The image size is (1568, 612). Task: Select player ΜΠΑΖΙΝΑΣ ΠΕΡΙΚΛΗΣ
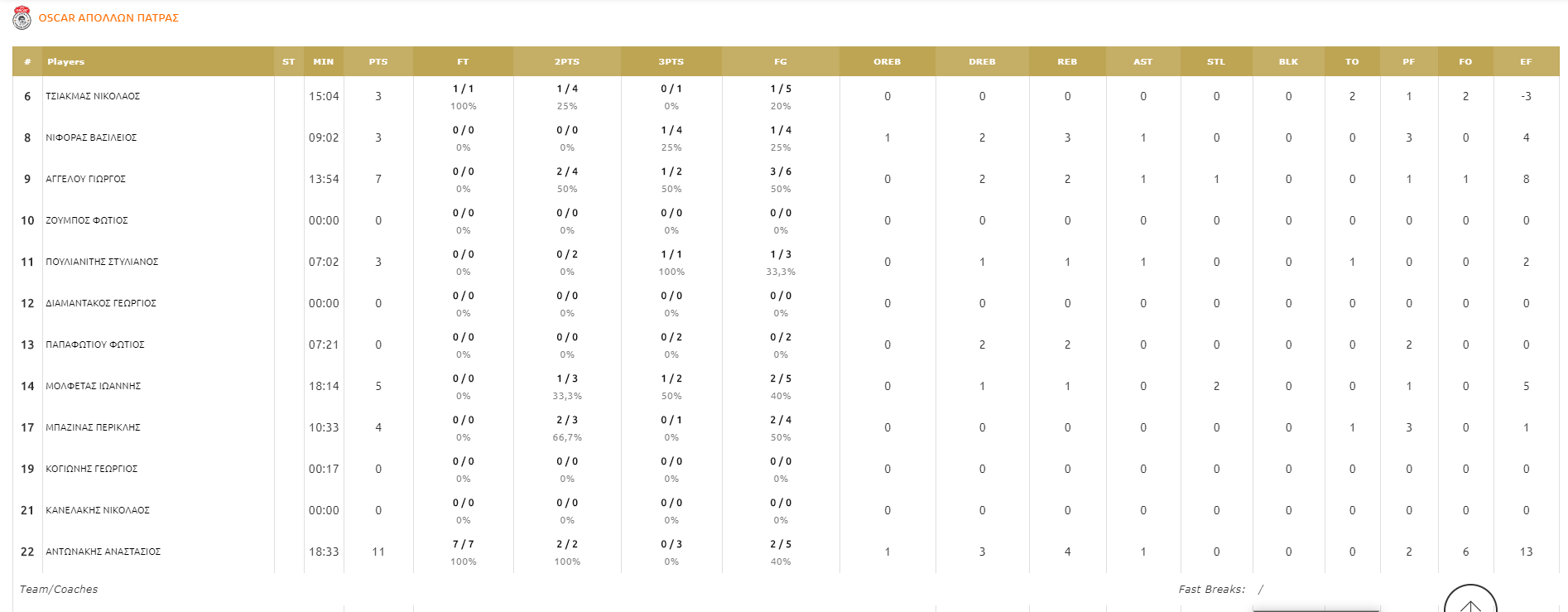93,428
